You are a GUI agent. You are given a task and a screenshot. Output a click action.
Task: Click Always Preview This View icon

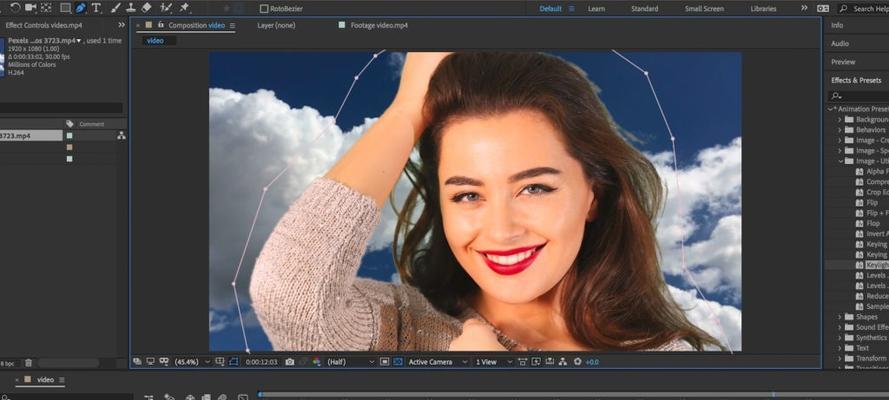137,361
